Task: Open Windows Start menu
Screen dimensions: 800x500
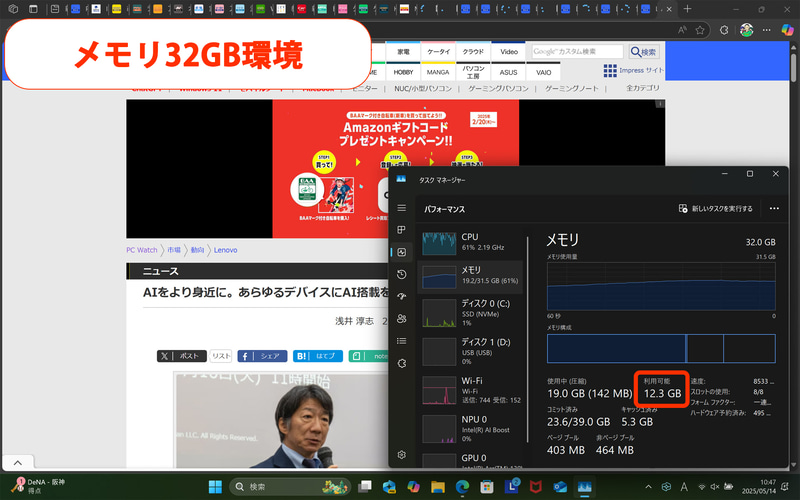Action: (x=215, y=486)
